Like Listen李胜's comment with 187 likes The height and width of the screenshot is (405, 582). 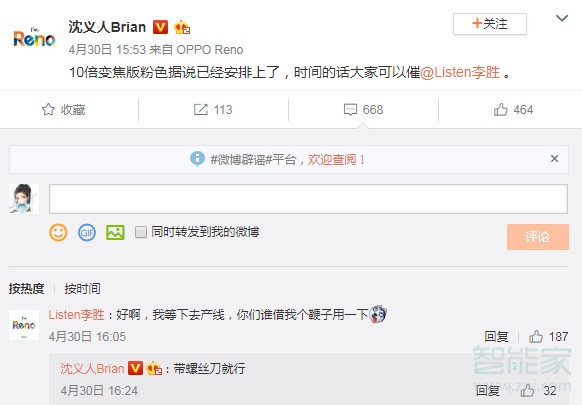click(536, 336)
